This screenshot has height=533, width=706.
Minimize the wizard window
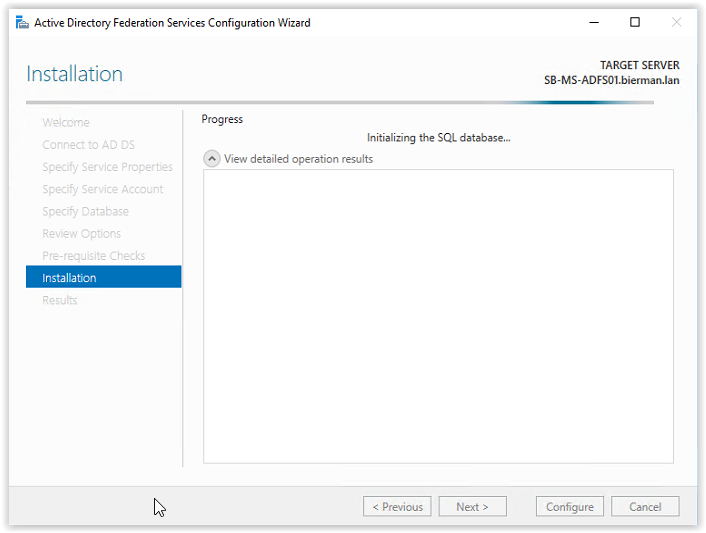tap(594, 22)
